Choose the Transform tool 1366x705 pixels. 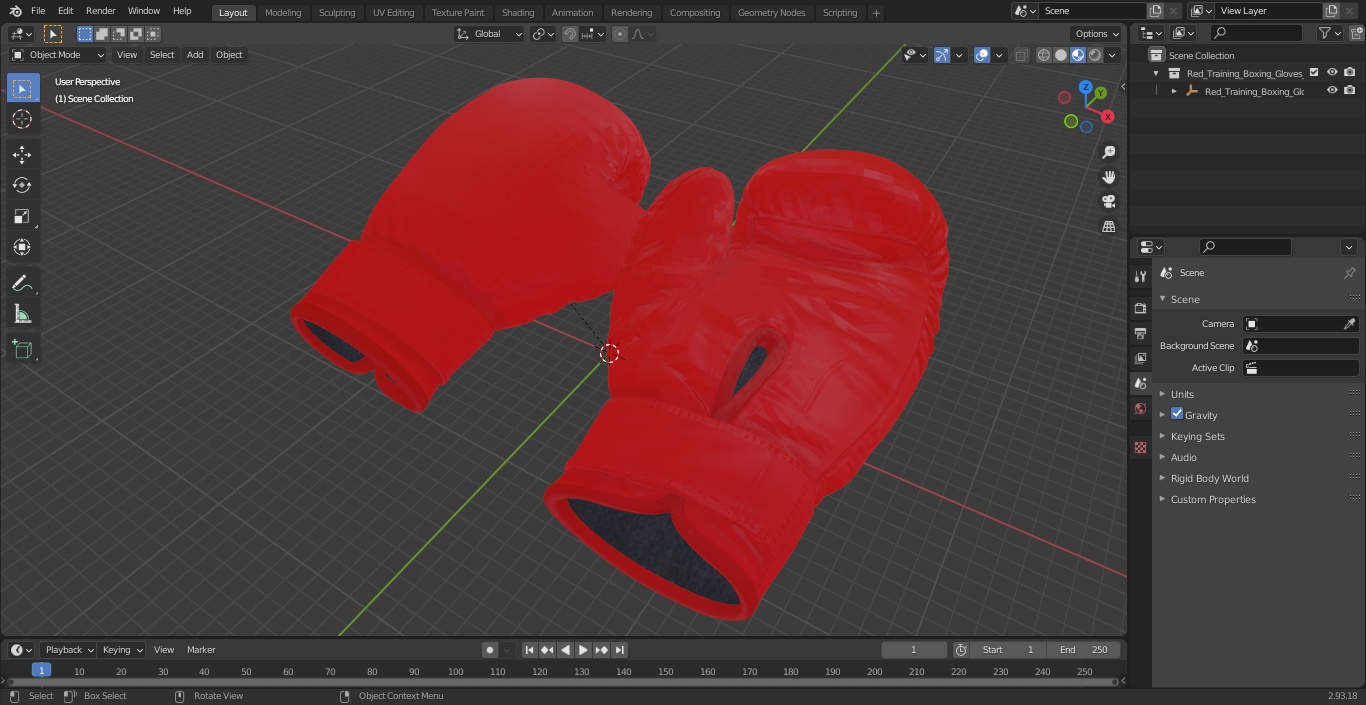tap(22, 247)
